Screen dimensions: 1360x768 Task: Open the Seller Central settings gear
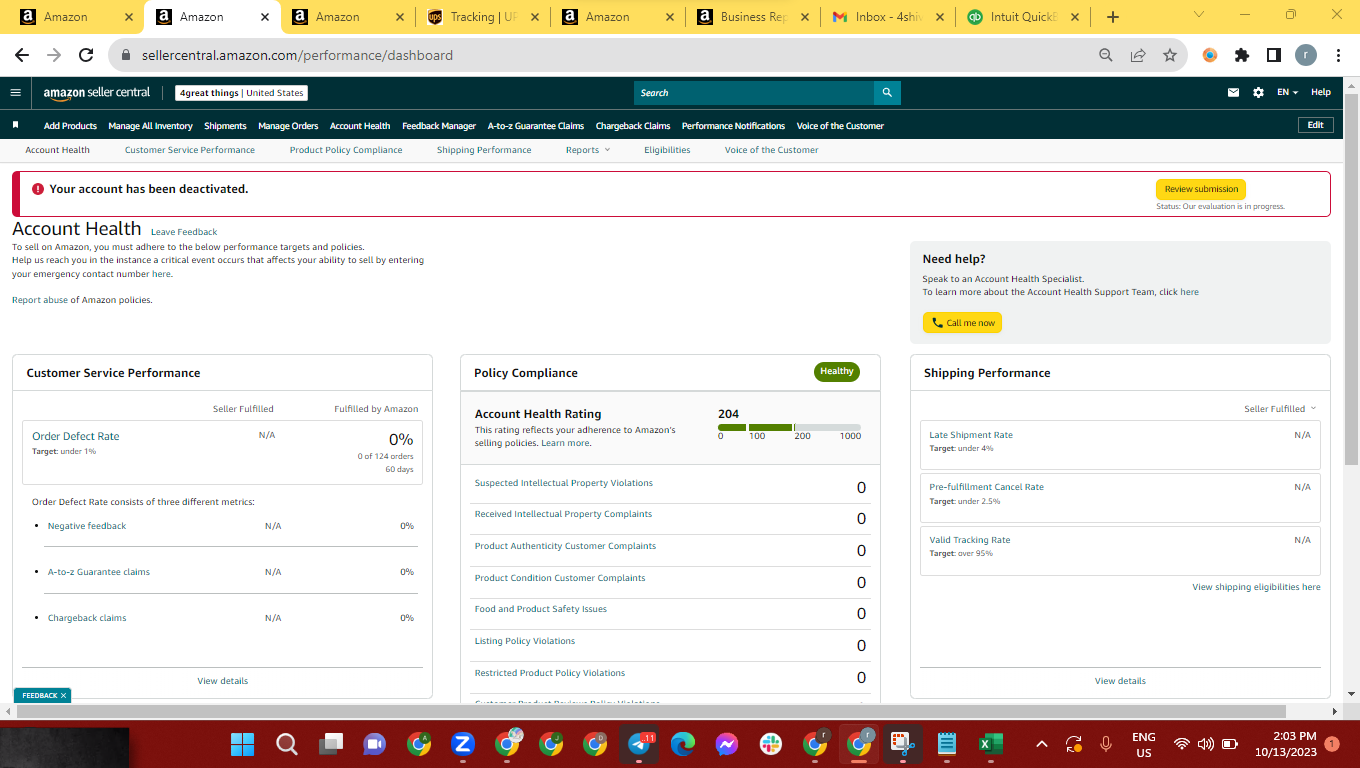pos(1258,93)
